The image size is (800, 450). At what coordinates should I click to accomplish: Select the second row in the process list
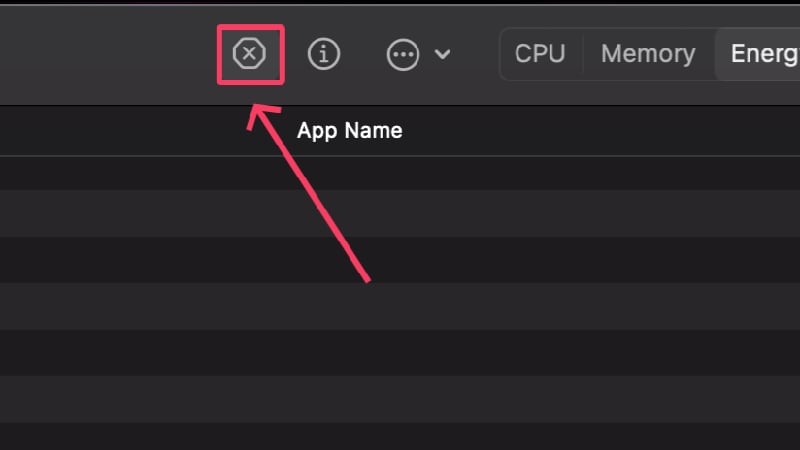[400, 213]
